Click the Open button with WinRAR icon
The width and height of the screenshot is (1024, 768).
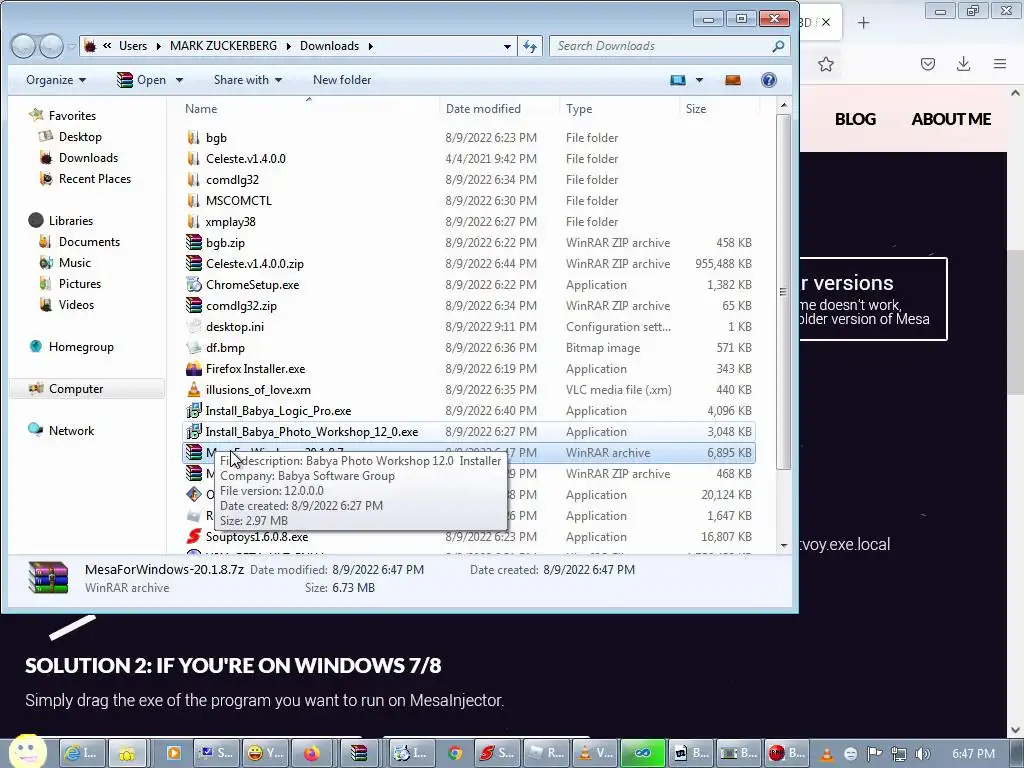(142, 80)
